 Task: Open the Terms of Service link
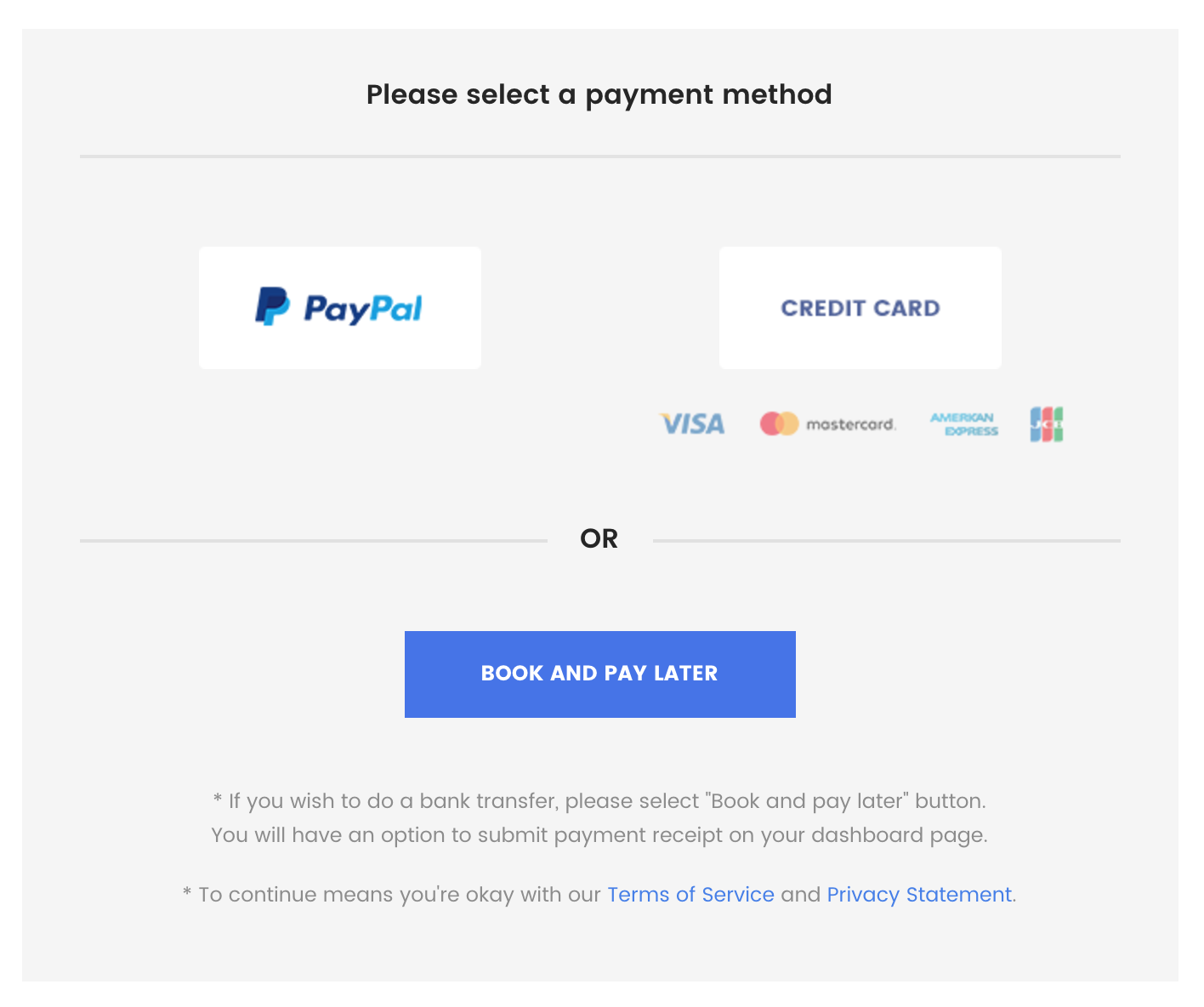690,895
